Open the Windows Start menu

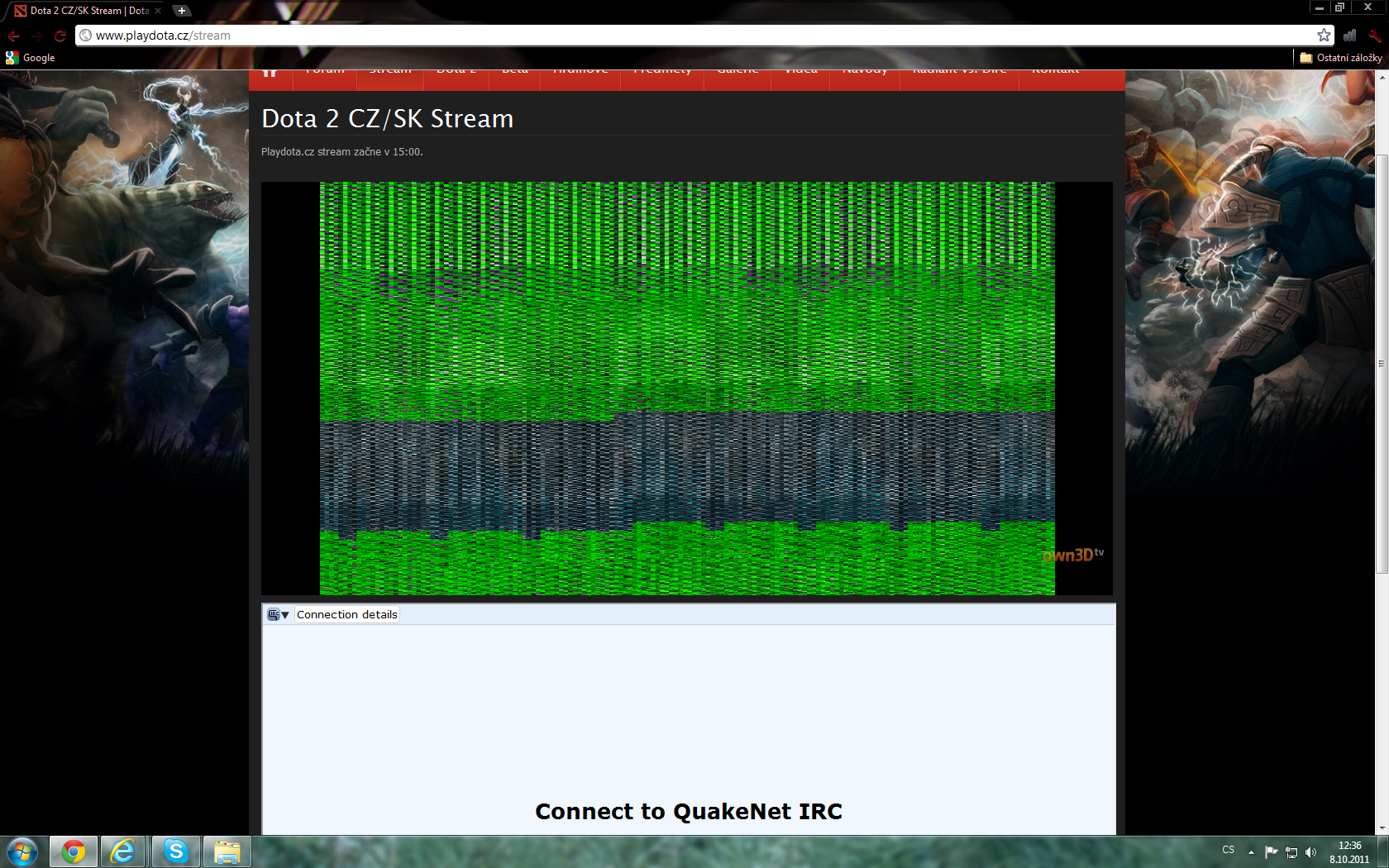point(22,851)
